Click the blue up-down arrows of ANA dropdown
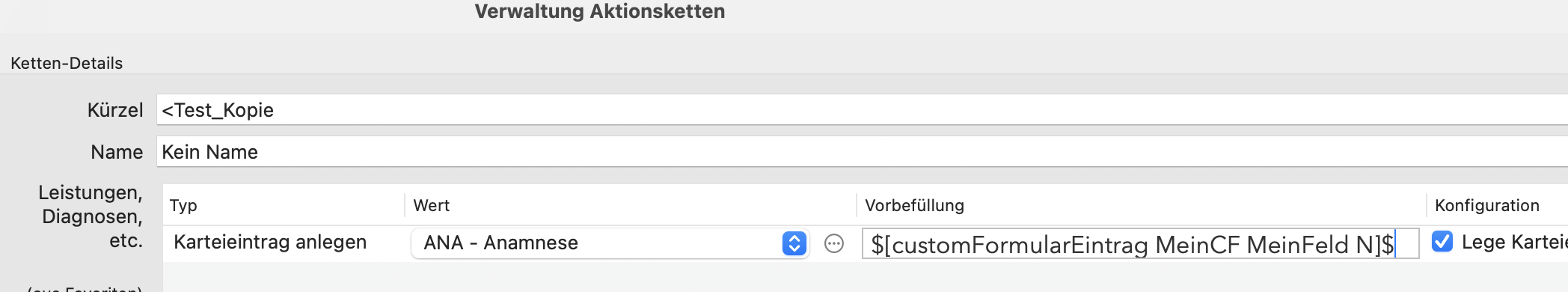 click(794, 243)
